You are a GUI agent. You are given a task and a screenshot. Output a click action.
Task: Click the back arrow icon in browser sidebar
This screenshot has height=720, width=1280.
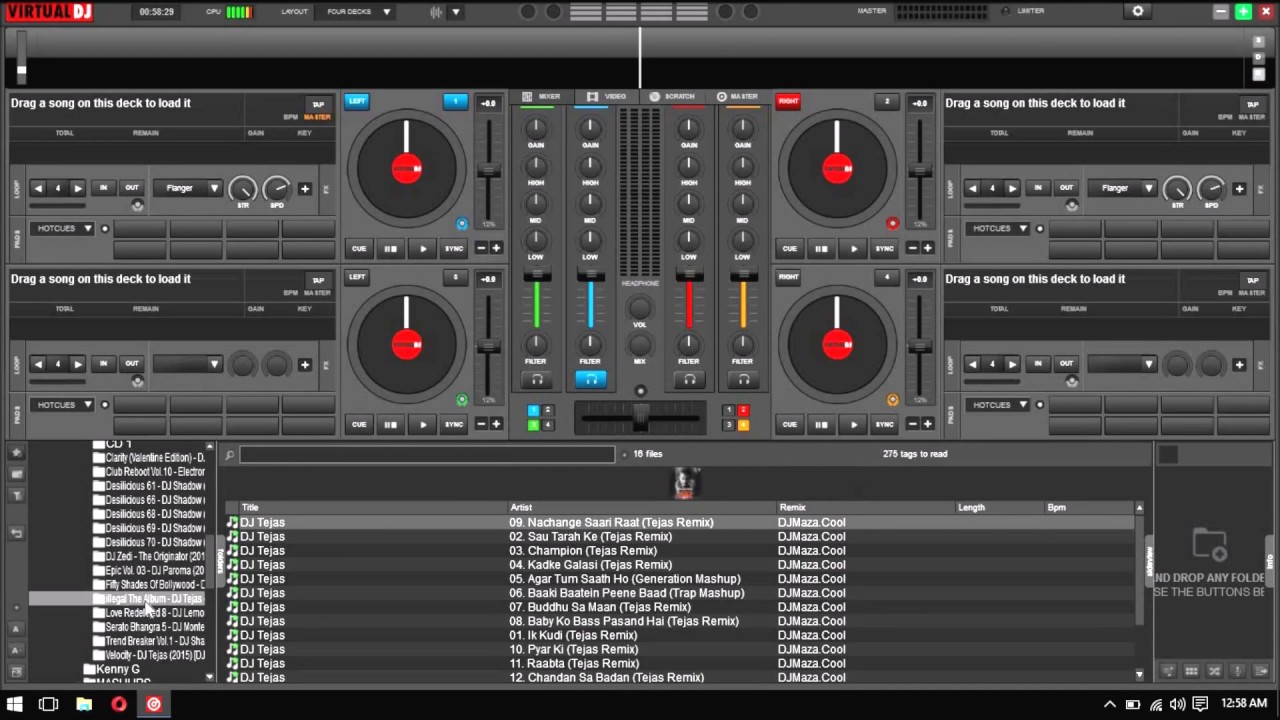point(16,533)
